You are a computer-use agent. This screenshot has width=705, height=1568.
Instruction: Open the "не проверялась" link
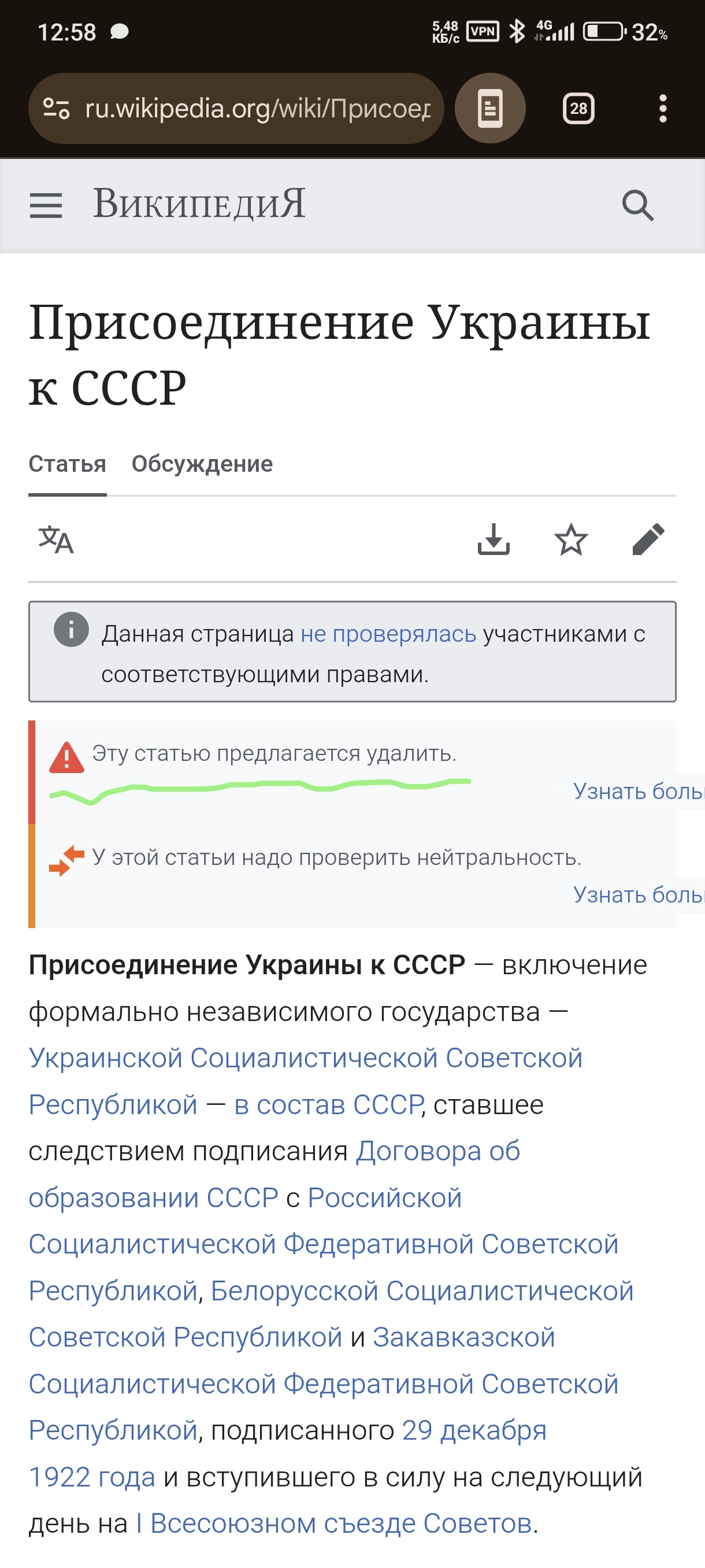388,634
